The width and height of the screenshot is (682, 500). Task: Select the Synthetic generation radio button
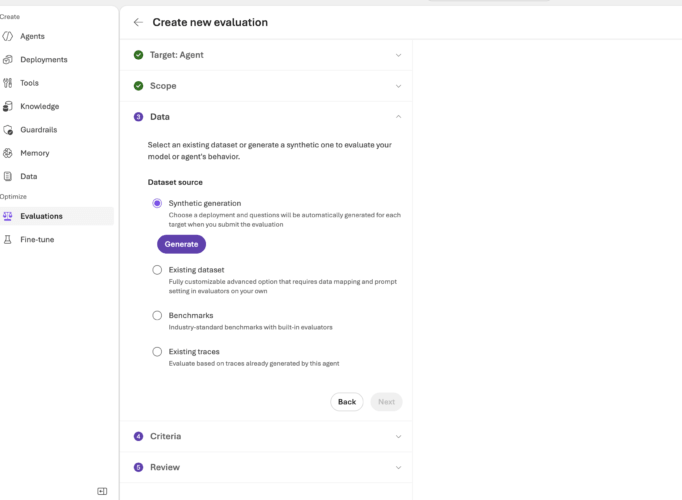(x=157, y=203)
